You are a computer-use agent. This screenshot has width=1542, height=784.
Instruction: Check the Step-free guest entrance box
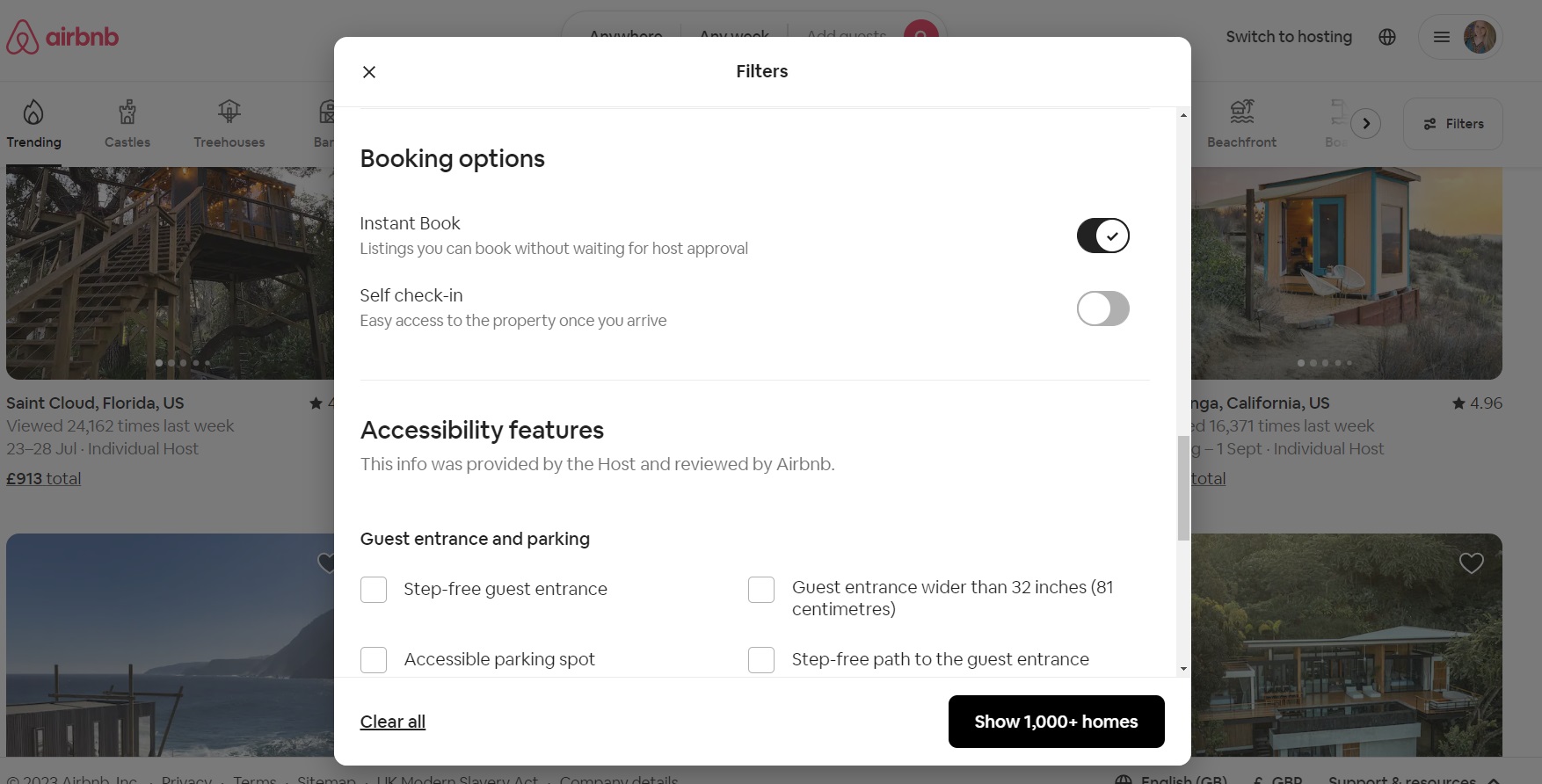[x=373, y=589]
